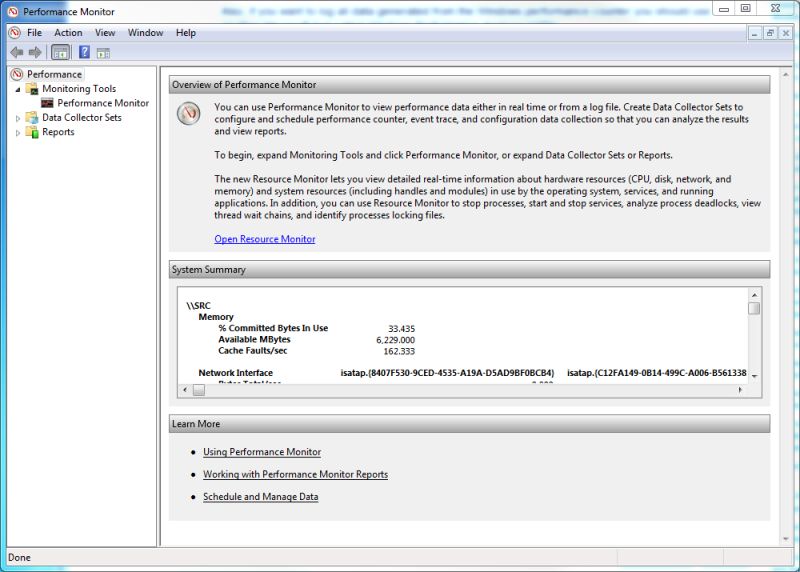Viewport: 800px width, 572px height.
Task: Click the Back arrow toolbar icon
Action: [16, 52]
